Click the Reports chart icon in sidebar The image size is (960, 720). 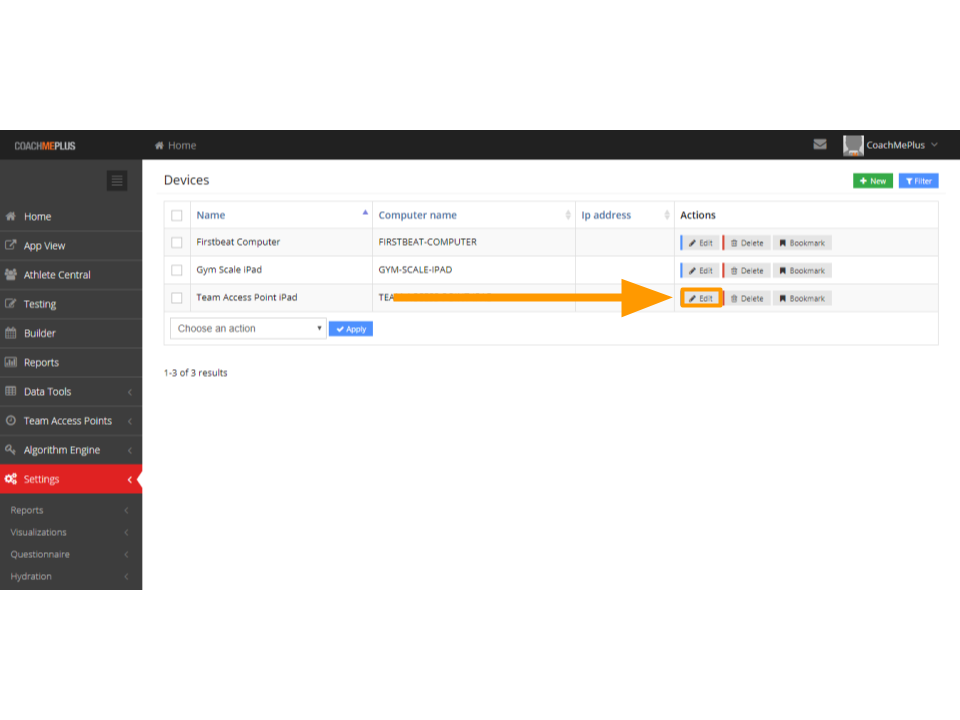point(10,362)
